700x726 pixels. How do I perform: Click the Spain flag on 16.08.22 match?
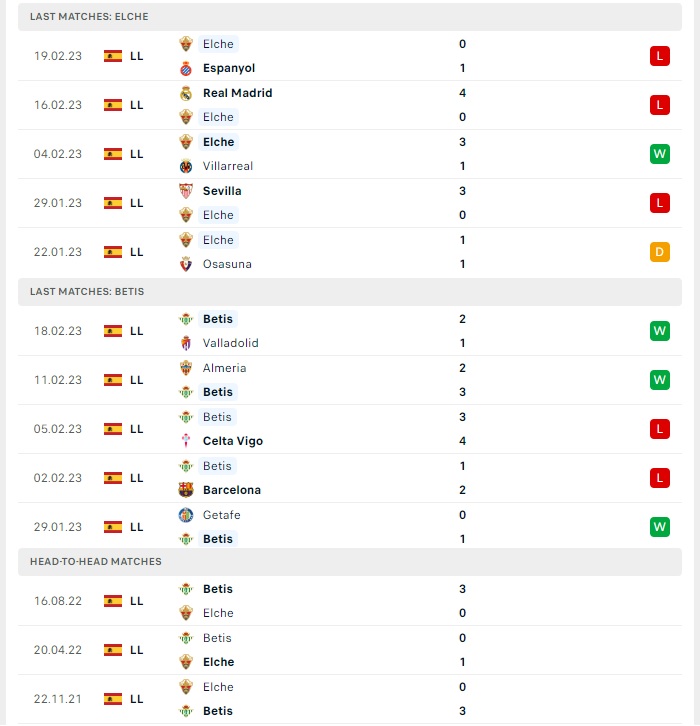(x=113, y=601)
